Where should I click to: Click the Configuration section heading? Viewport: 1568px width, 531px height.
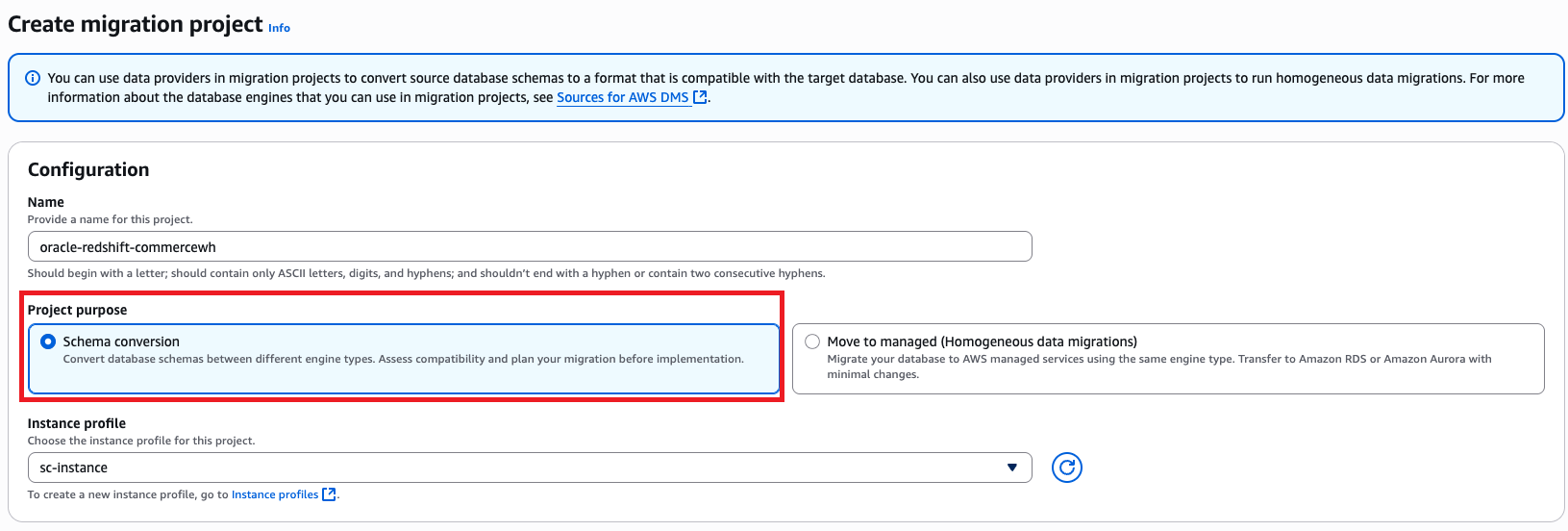pyautogui.click(x=88, y=169)
